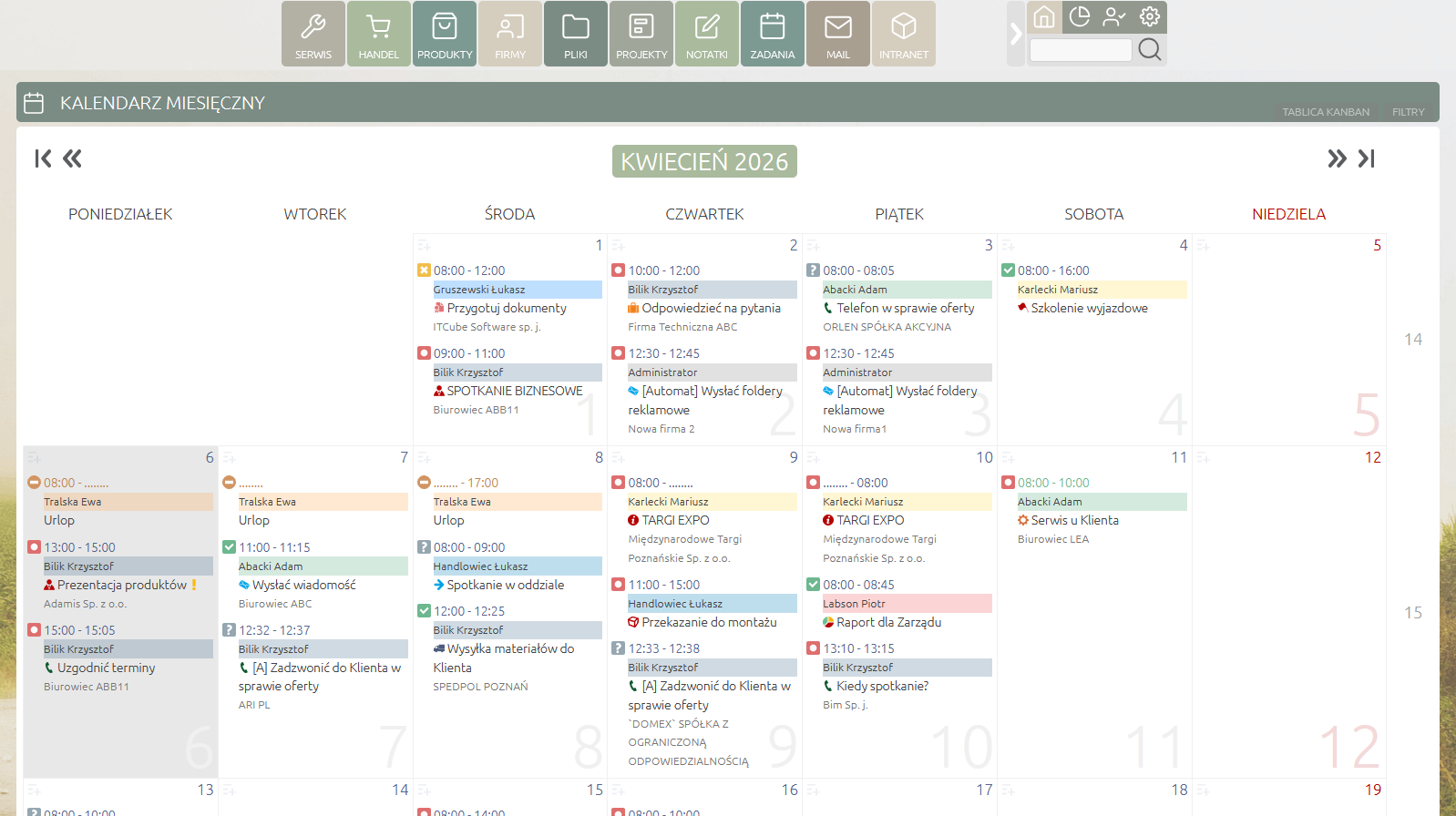Viewport: 1456px width, 816px height.
Task: Open the SERWIS module
Action: [313, 34]
